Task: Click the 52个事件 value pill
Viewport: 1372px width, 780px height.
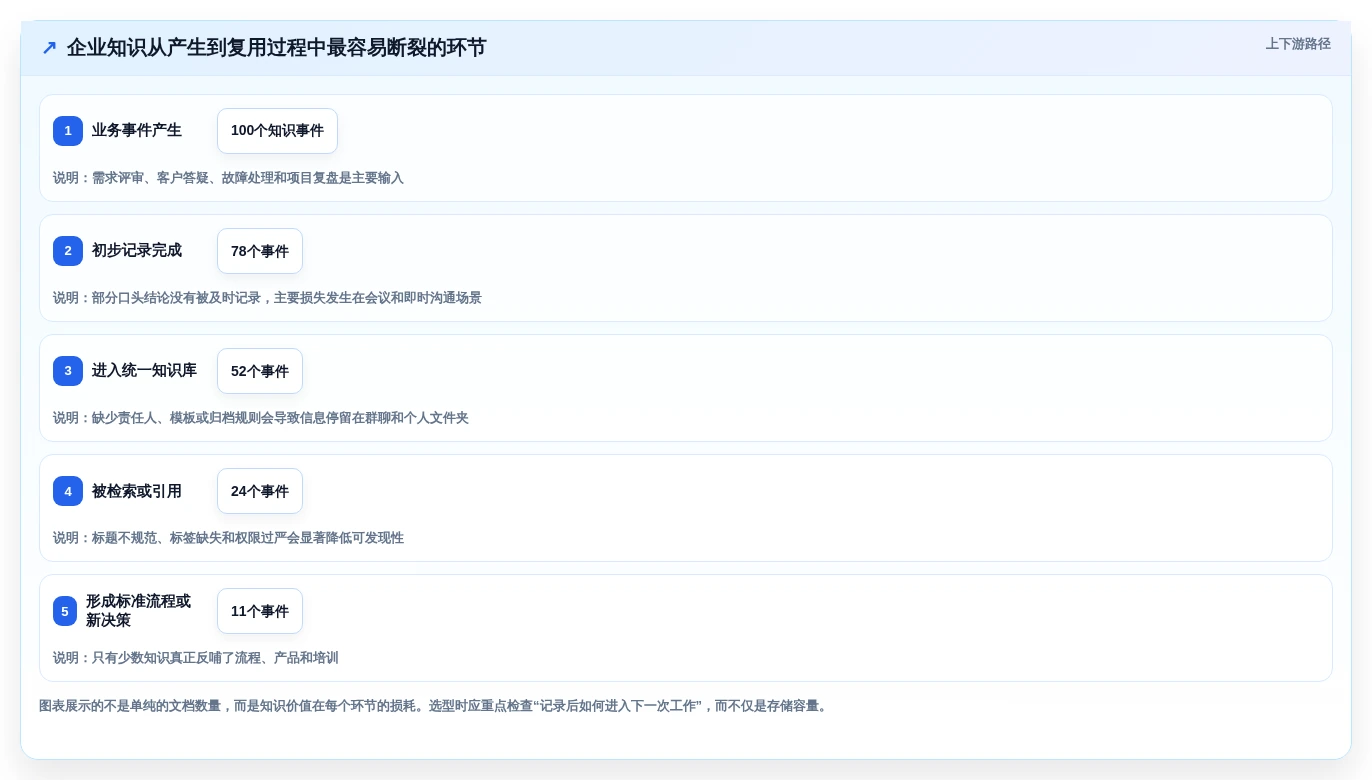Action: 260,371
